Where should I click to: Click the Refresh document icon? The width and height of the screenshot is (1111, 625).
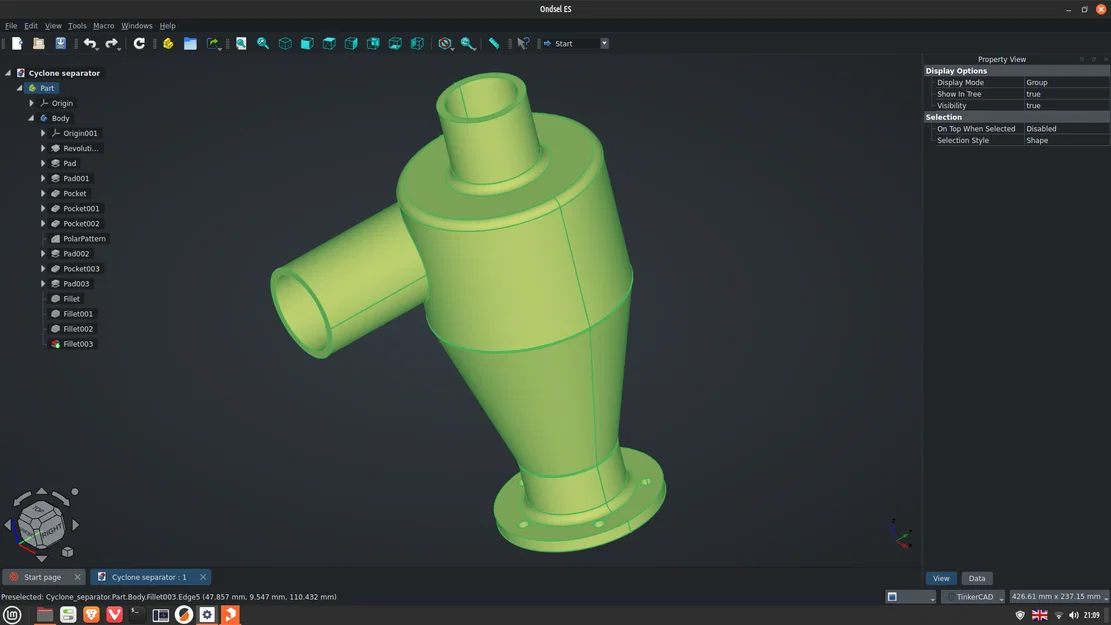coord(139,43)
